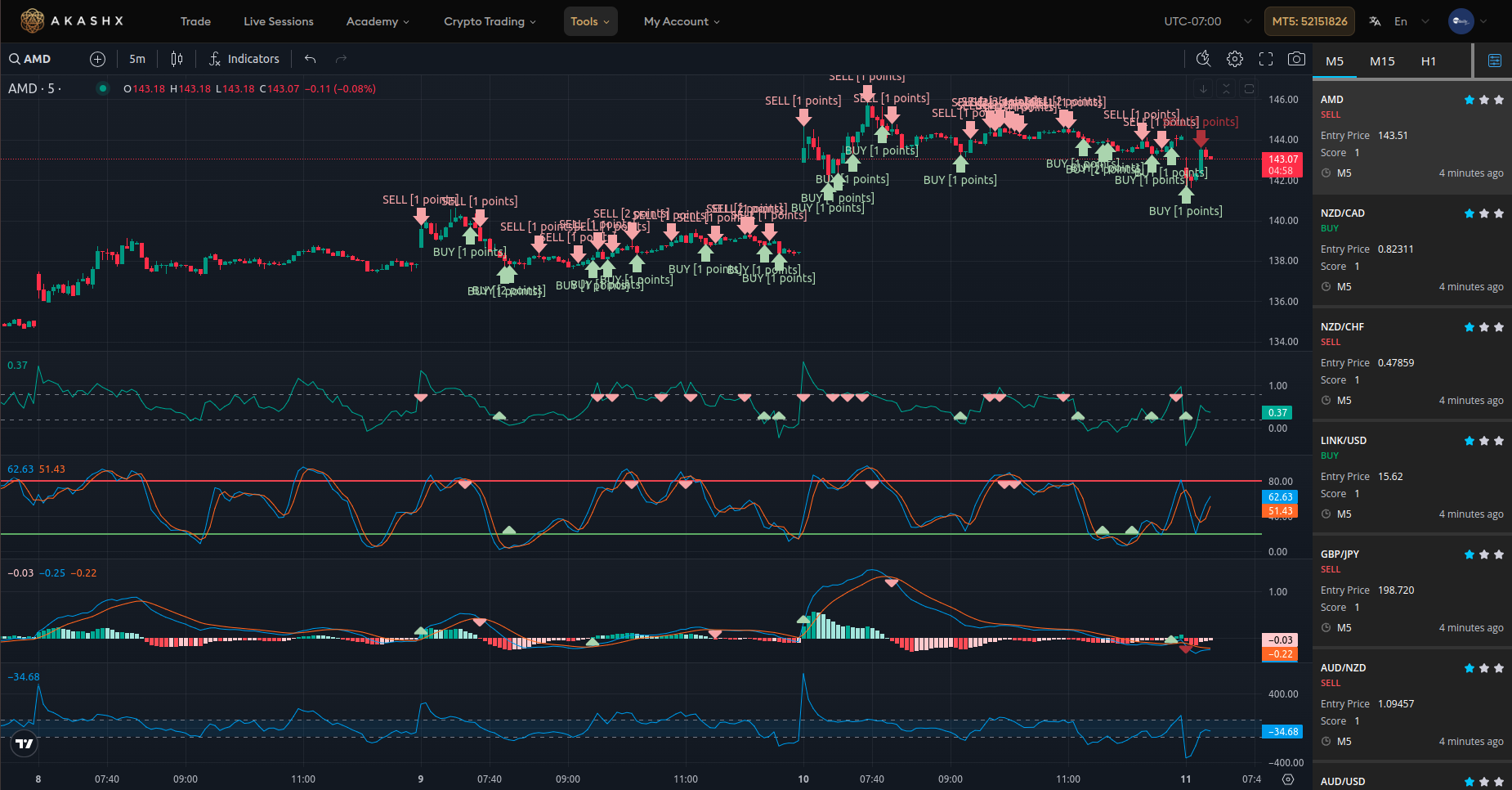The width and height of the screenshot is (1512, 790).
Task: Take a chart snapshot with camera icon
Action: tap(1296, 59)
